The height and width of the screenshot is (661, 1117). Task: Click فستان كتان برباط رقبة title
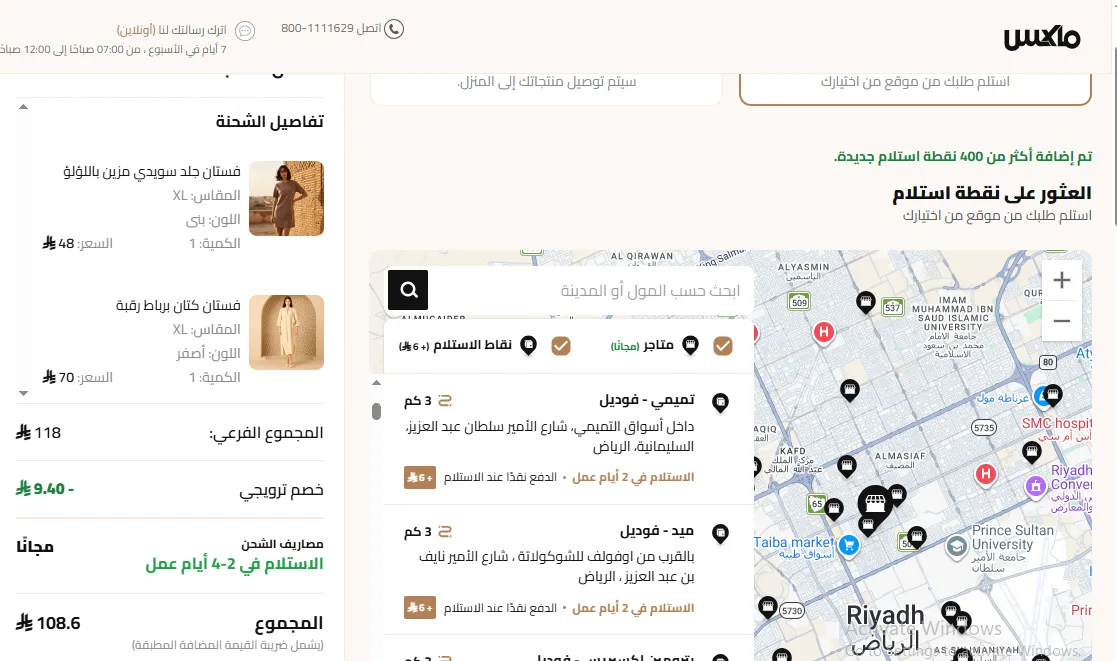(x=178, y=306)
